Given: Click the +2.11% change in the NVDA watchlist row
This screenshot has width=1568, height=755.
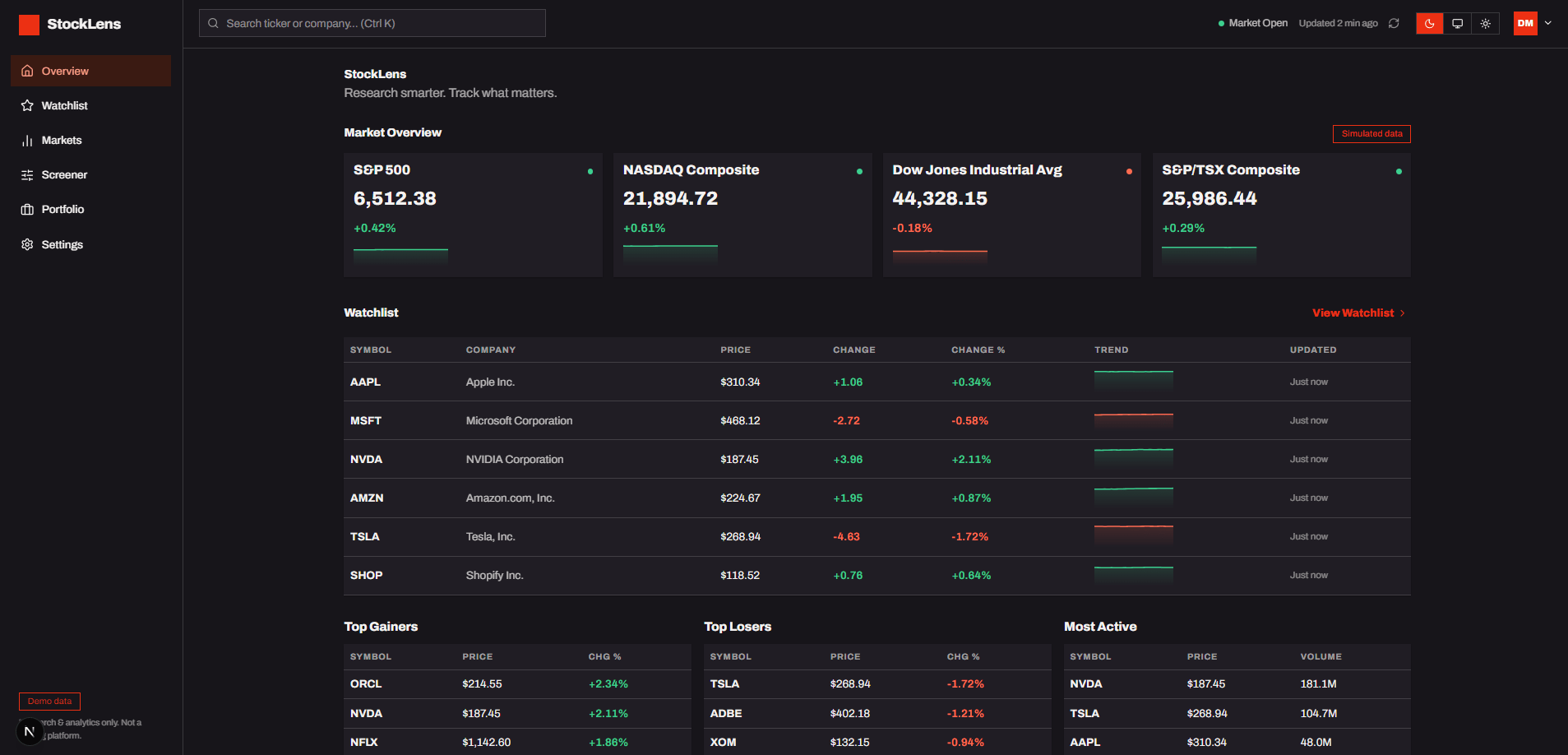Looking at the screenshot, I should pos(971,460).
